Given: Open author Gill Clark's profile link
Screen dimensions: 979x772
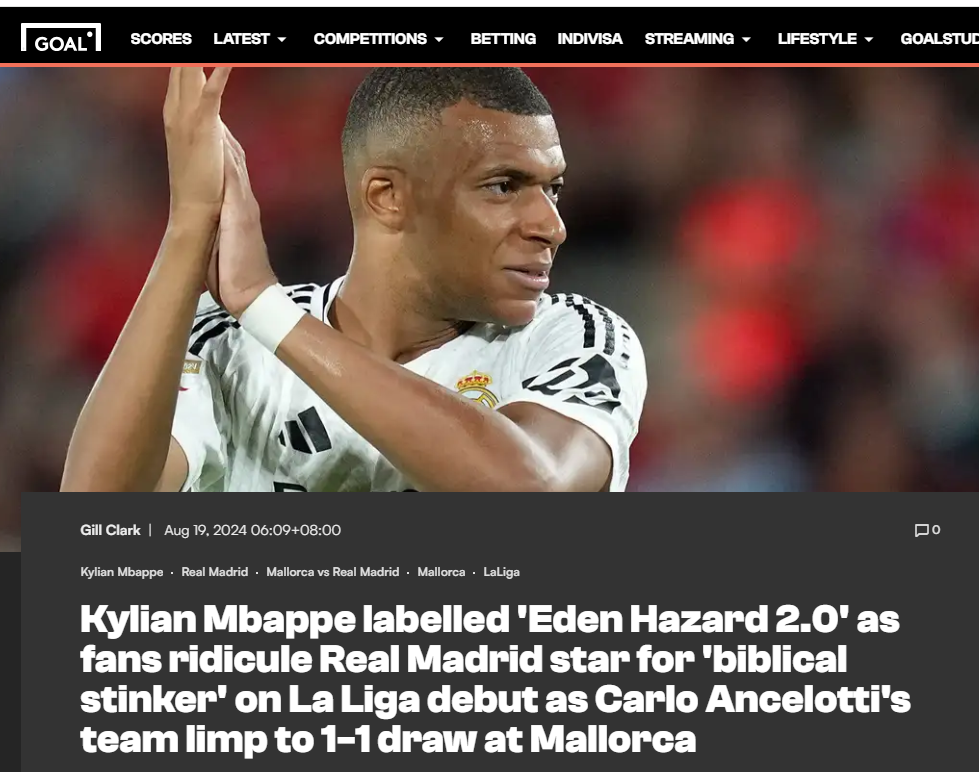Looking at the screenshot, I should click(x=111, y=530).
